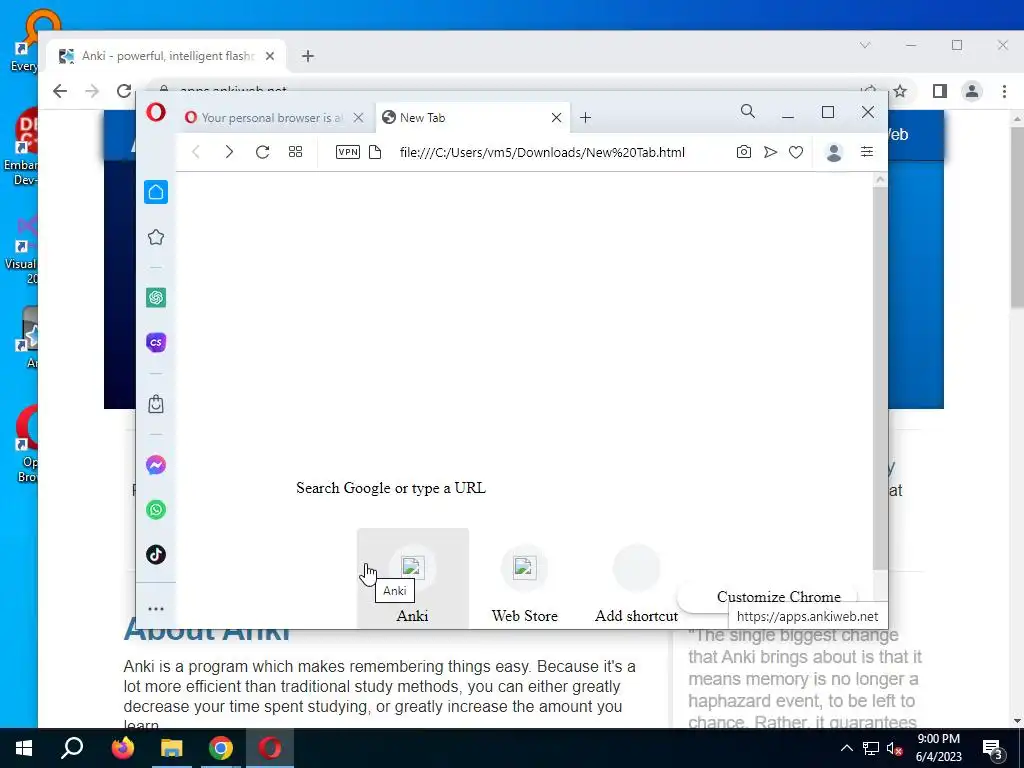The width and height of the screenshot is (1024, 768).
Task: Click Opera's Home icon in the sidebar
Action: pyautogui.click(x=155, y=192)
